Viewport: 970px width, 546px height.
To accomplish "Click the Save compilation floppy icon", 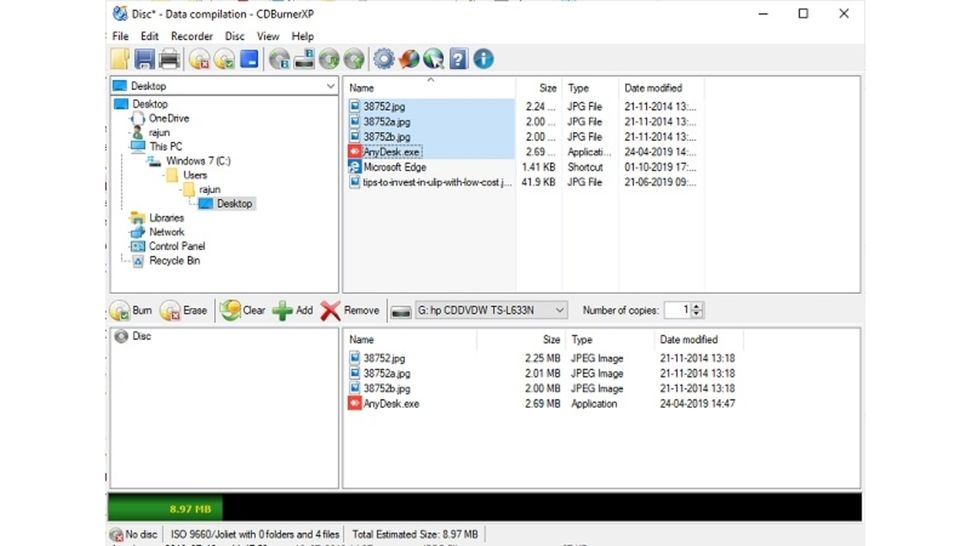I will [144, 59].
